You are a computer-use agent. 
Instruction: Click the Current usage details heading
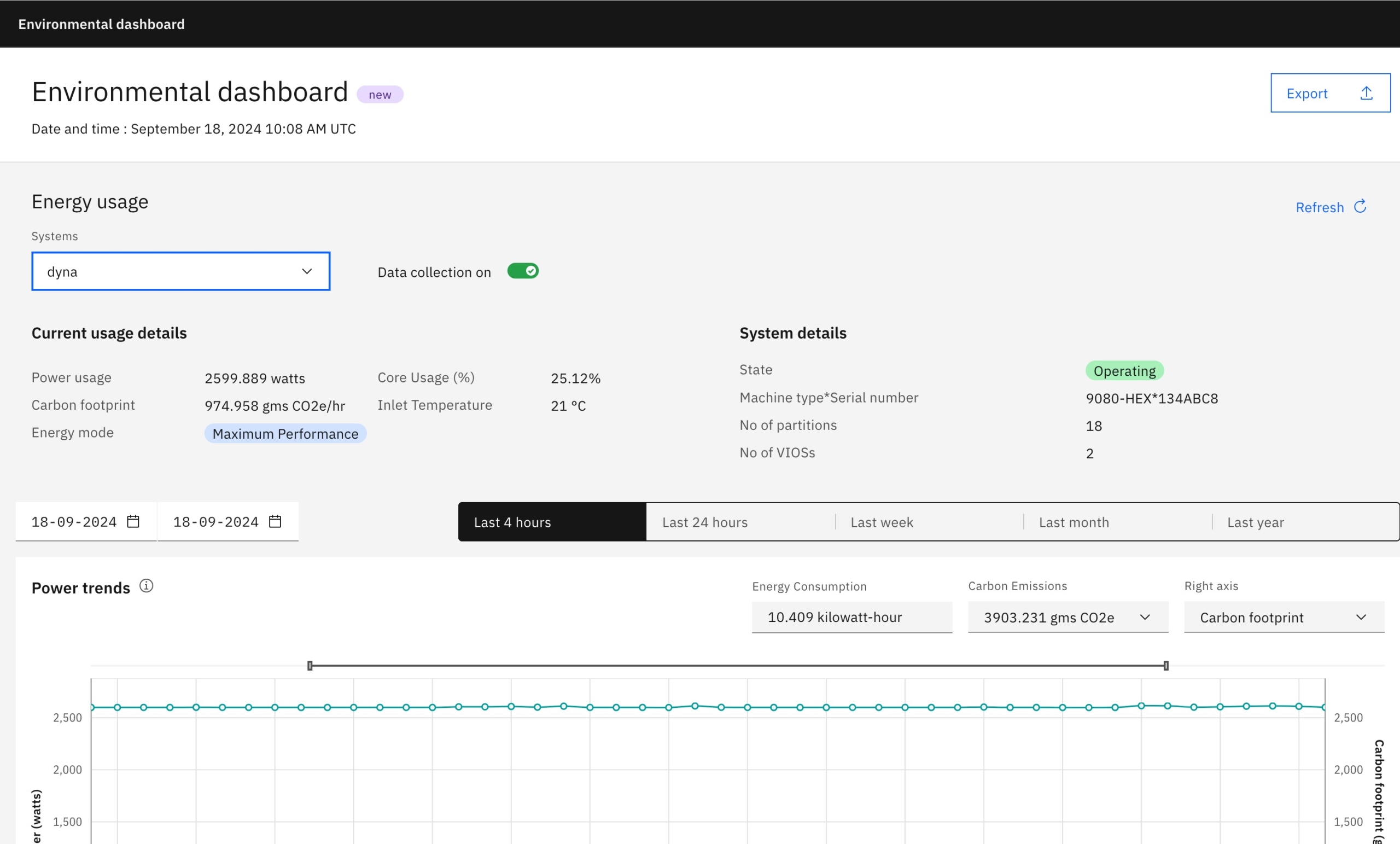coord(109,333)
